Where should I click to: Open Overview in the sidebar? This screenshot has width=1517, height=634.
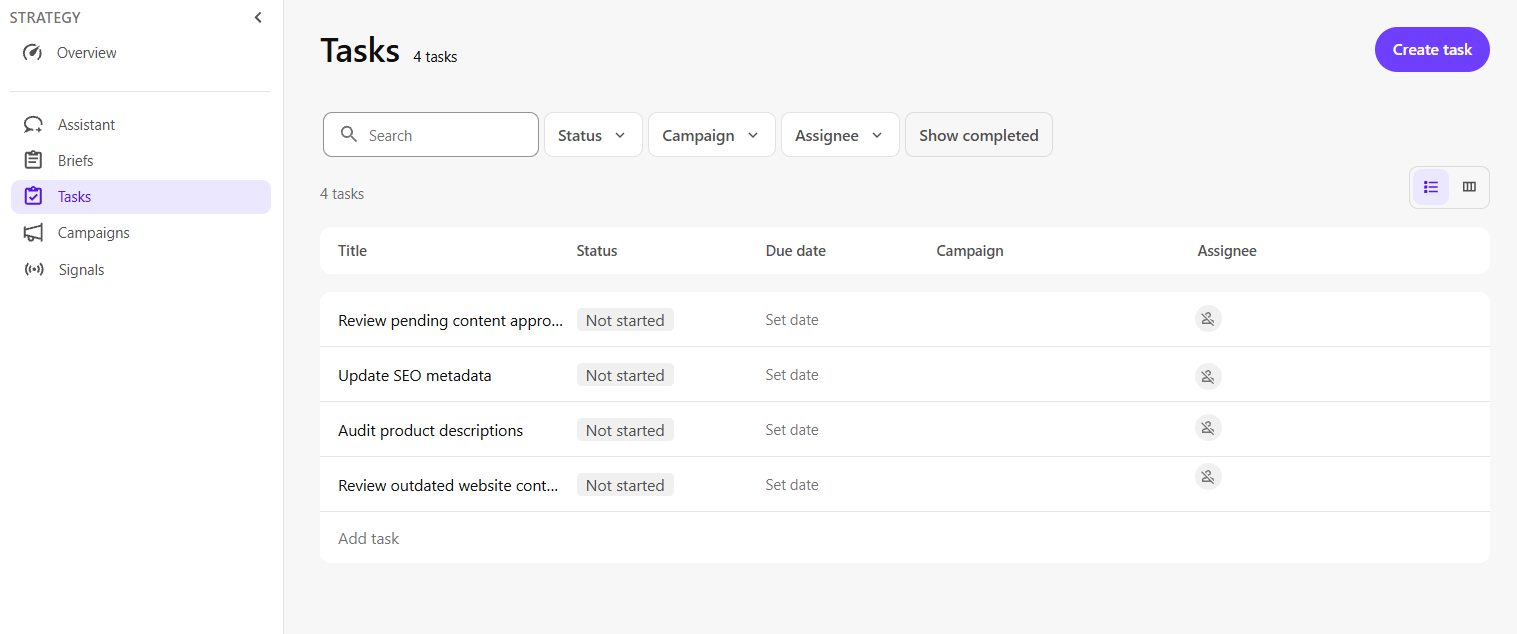(140, 53)
